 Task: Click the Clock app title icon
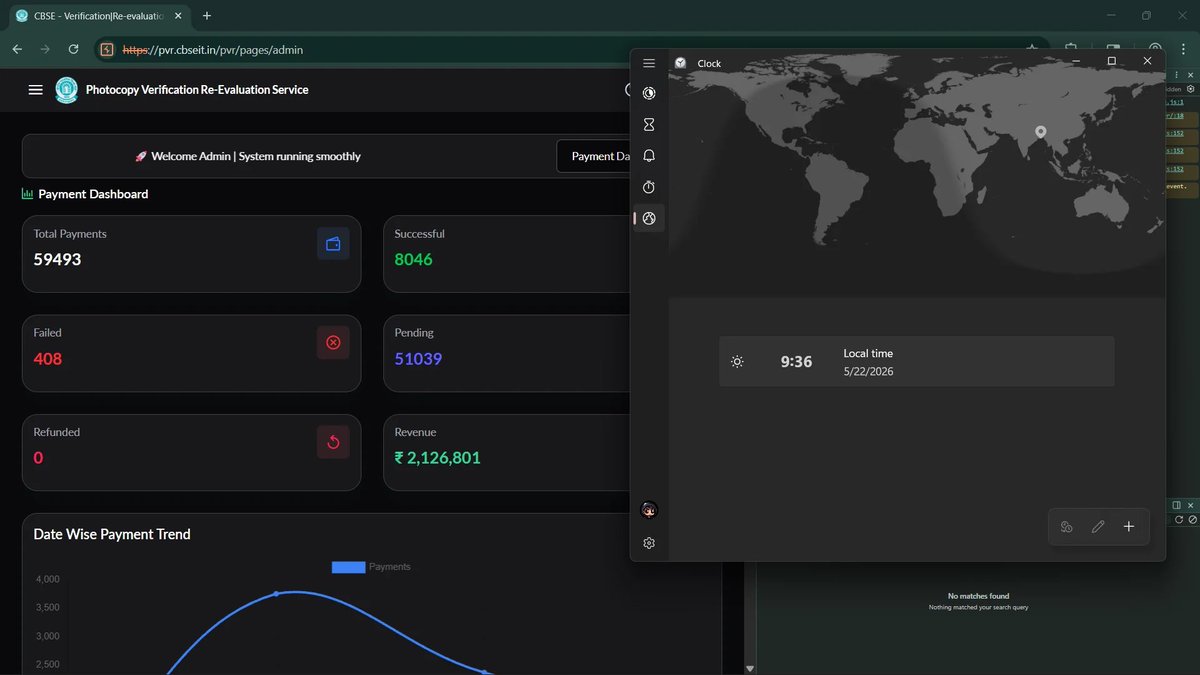coord(680,63)
